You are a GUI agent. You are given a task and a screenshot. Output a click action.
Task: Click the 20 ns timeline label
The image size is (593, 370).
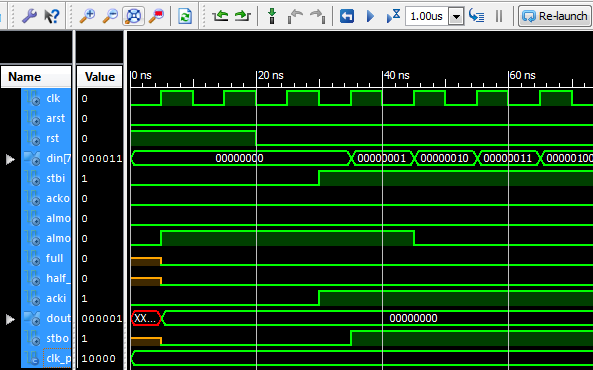pos(270,75)
